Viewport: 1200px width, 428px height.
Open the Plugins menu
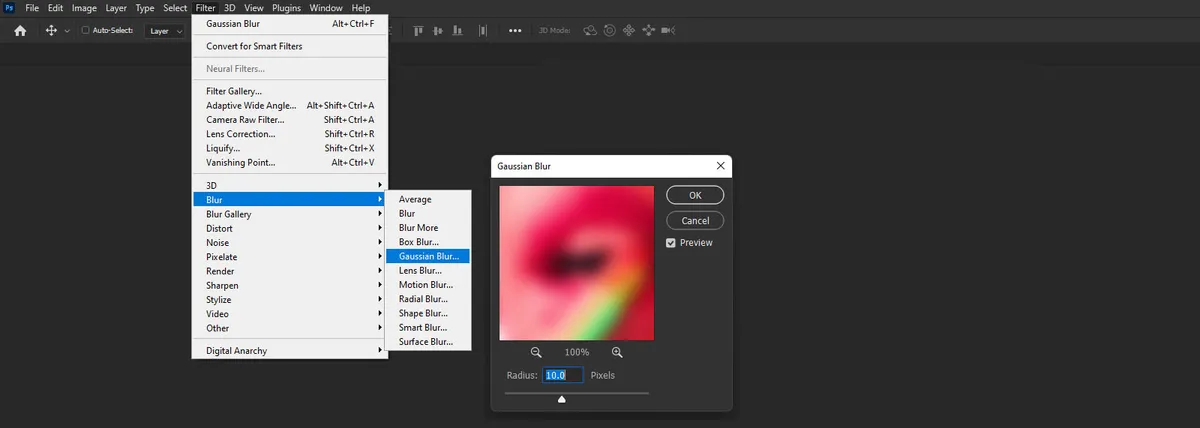[x=287, y=8]
